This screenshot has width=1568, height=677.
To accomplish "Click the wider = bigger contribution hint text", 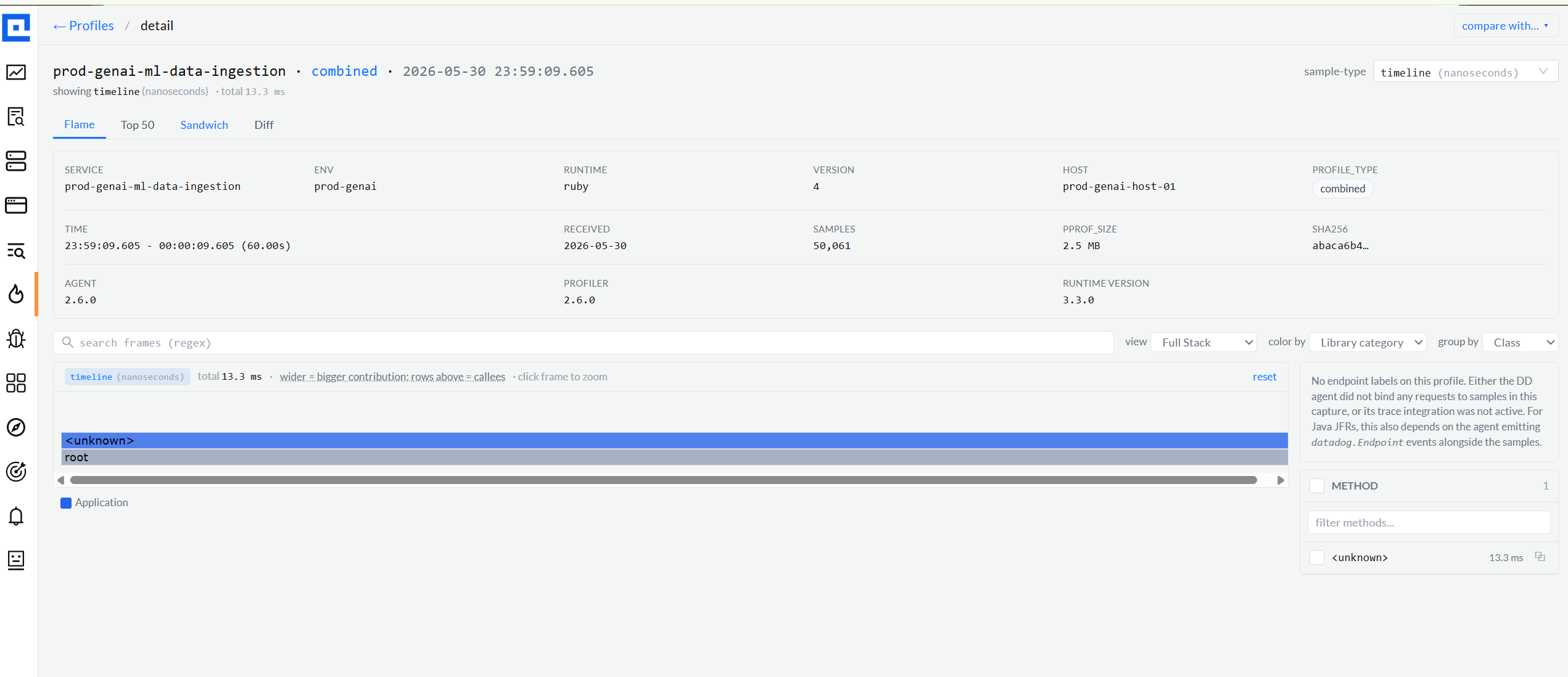I will pyautogui.click(x=392, y=377).
